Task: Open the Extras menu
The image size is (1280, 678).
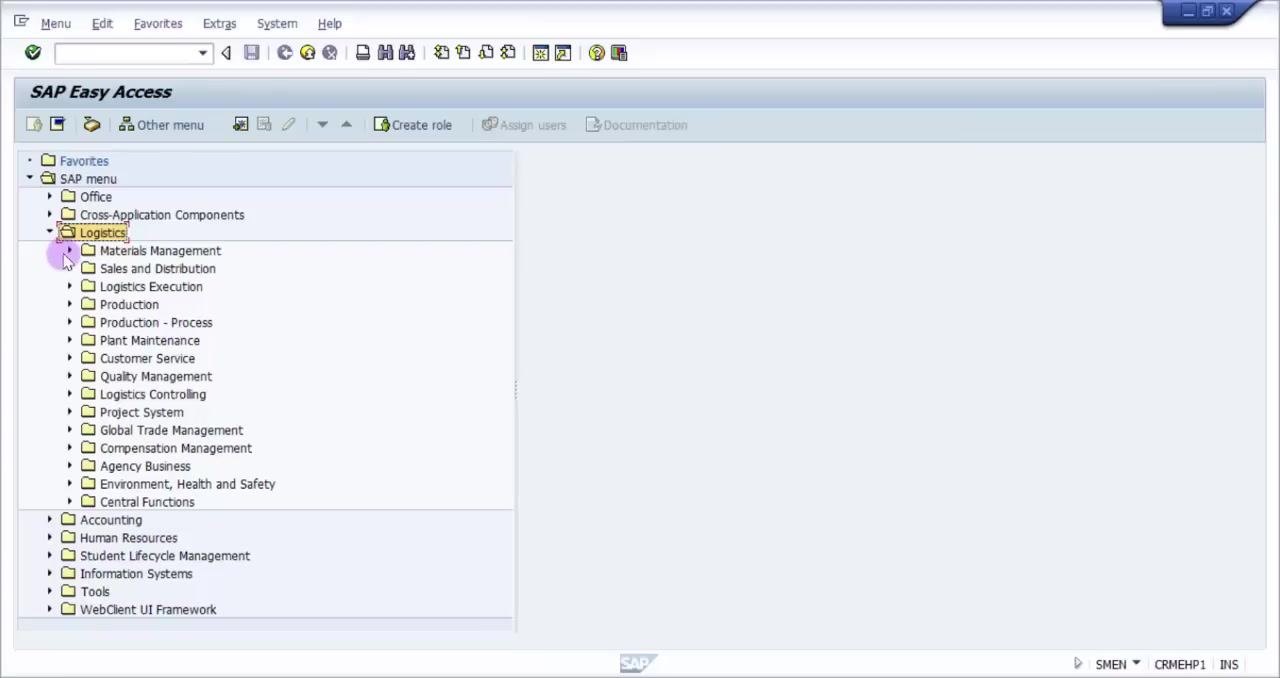Action: [219, 24]
